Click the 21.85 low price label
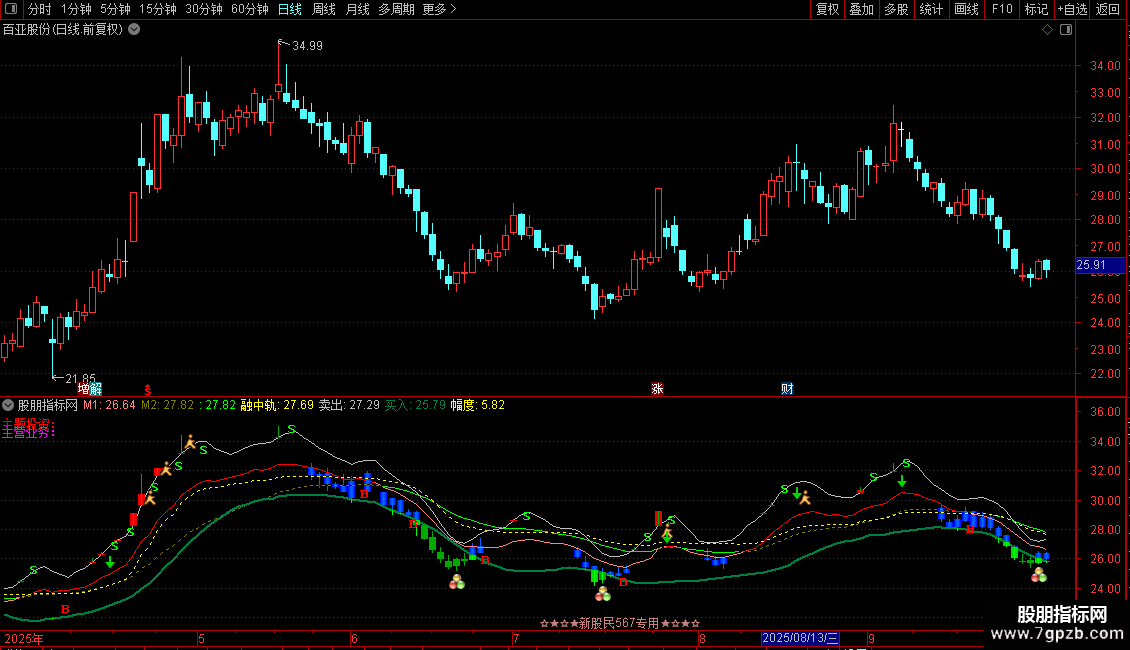 tap(80, 378)
